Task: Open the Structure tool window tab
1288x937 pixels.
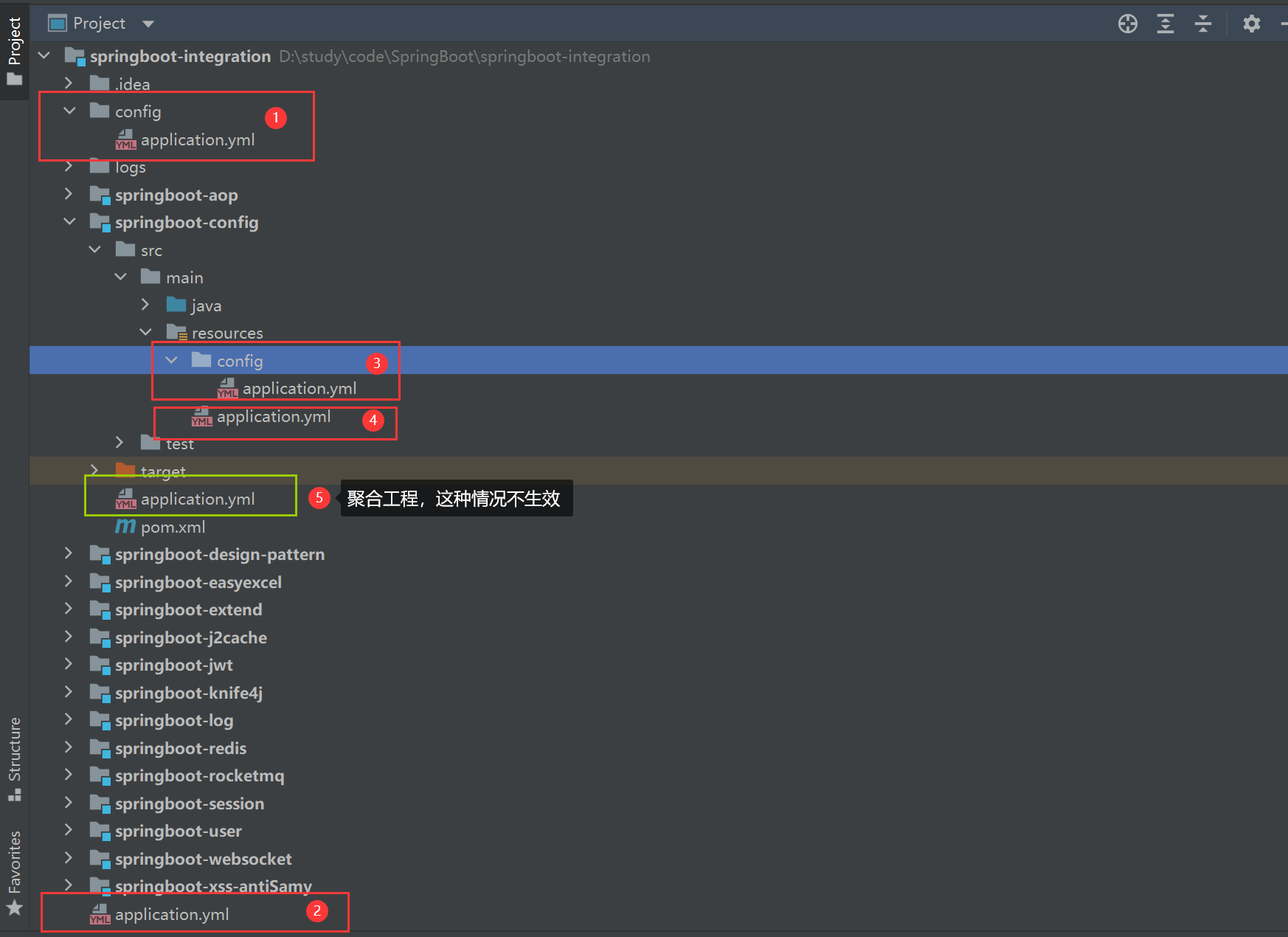Action: (x=14, y=758)
